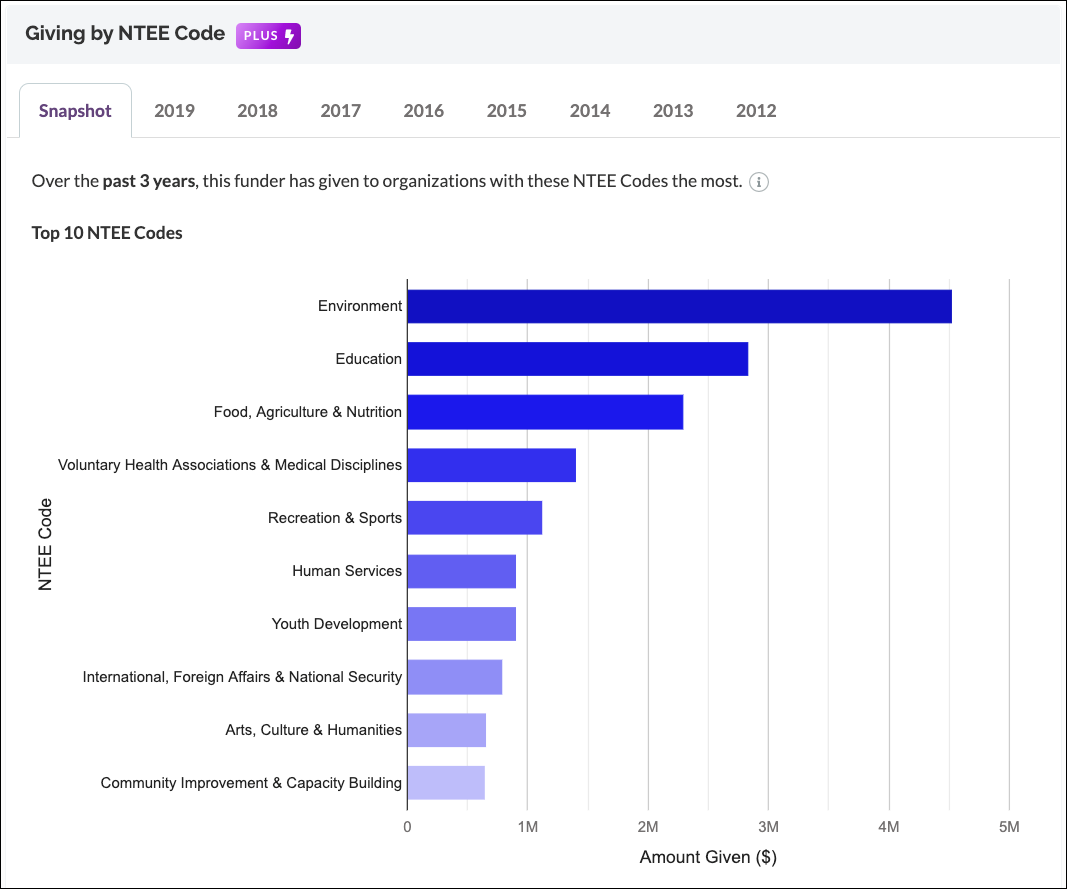Screen dimensions: 1067x889
Task: View the 2015 giving data tab
Action: coord(507,111)
